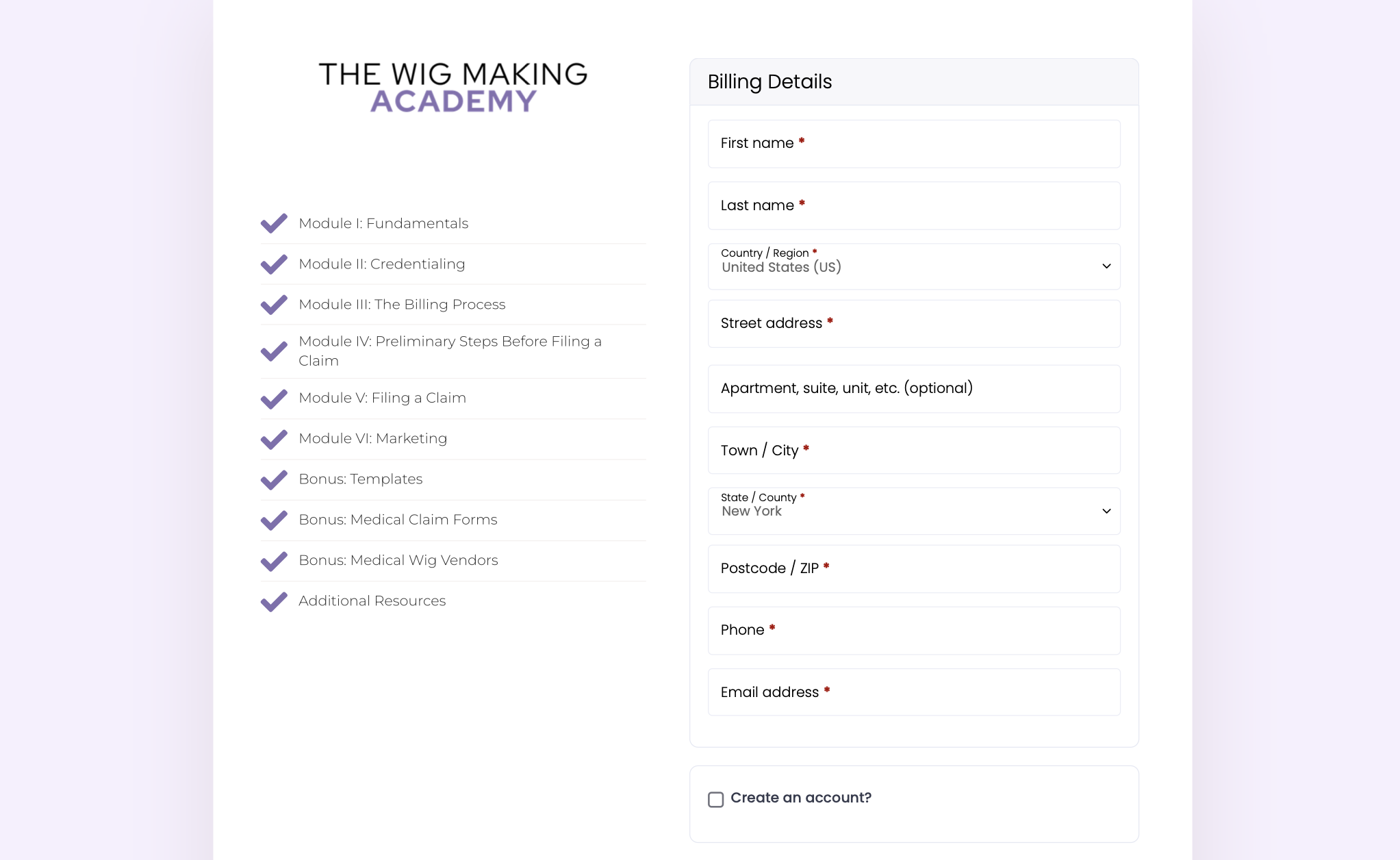Click the Postcode / ZIP field

point(913,568)
